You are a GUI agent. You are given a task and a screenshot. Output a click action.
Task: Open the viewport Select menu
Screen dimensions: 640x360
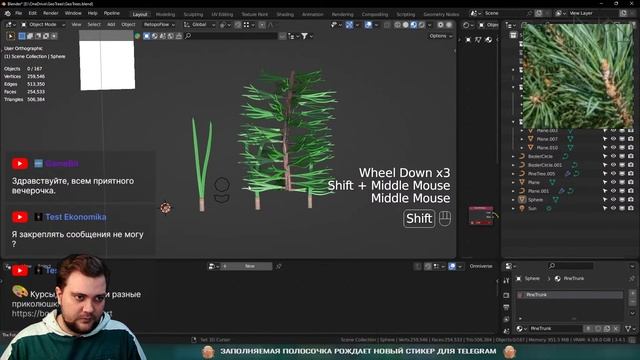(94, 25)
